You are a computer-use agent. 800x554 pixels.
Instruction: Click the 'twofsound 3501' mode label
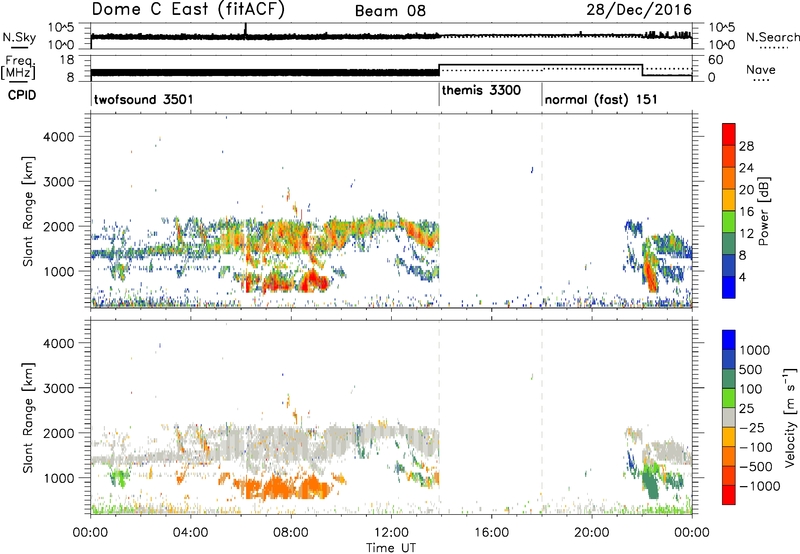(144, 99)
